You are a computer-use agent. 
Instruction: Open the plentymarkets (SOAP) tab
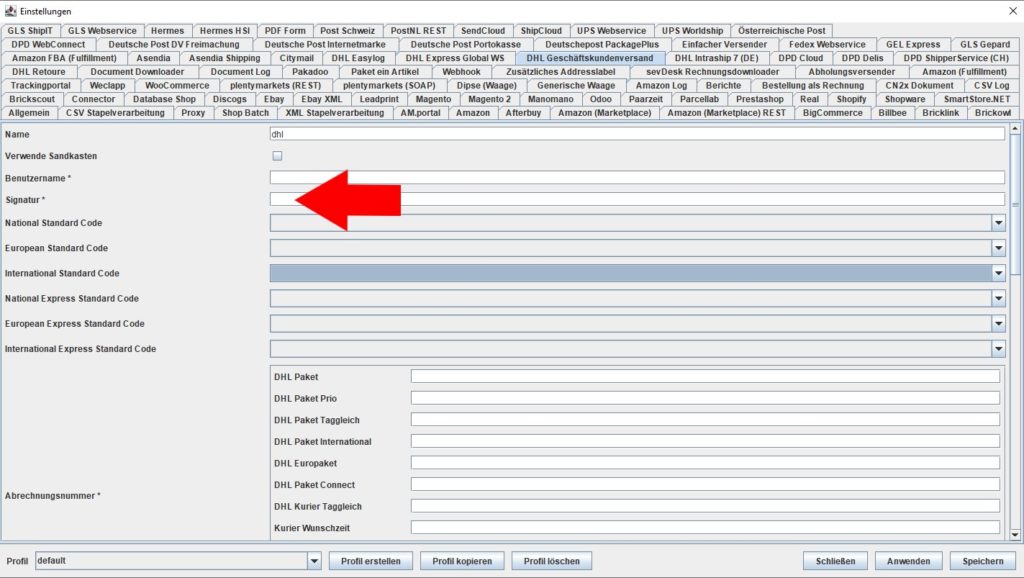tap(389, 86)
